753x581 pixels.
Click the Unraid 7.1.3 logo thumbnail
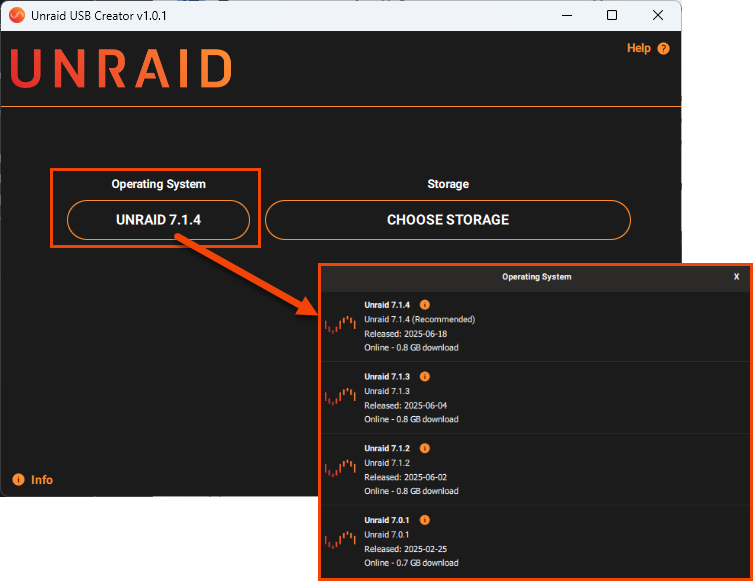point(341,397)
